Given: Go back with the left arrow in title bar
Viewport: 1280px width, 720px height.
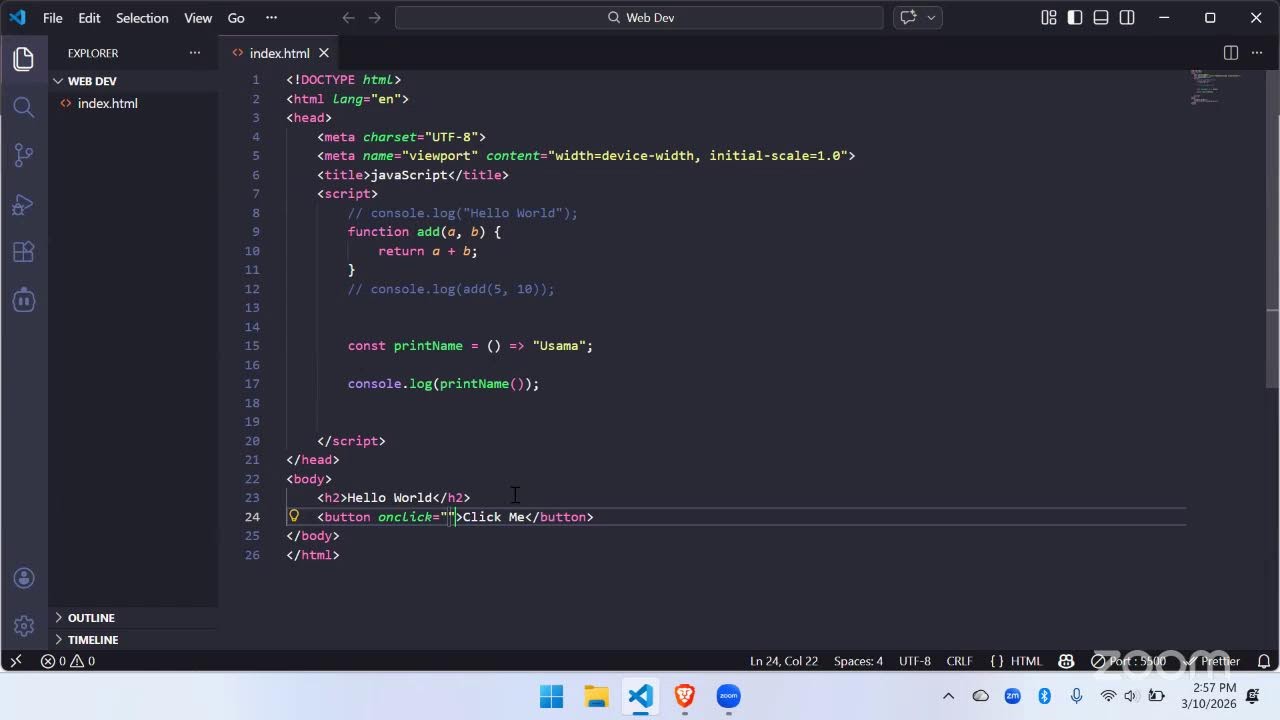Looking at the screenshot, I should click(x=348, y=18).
